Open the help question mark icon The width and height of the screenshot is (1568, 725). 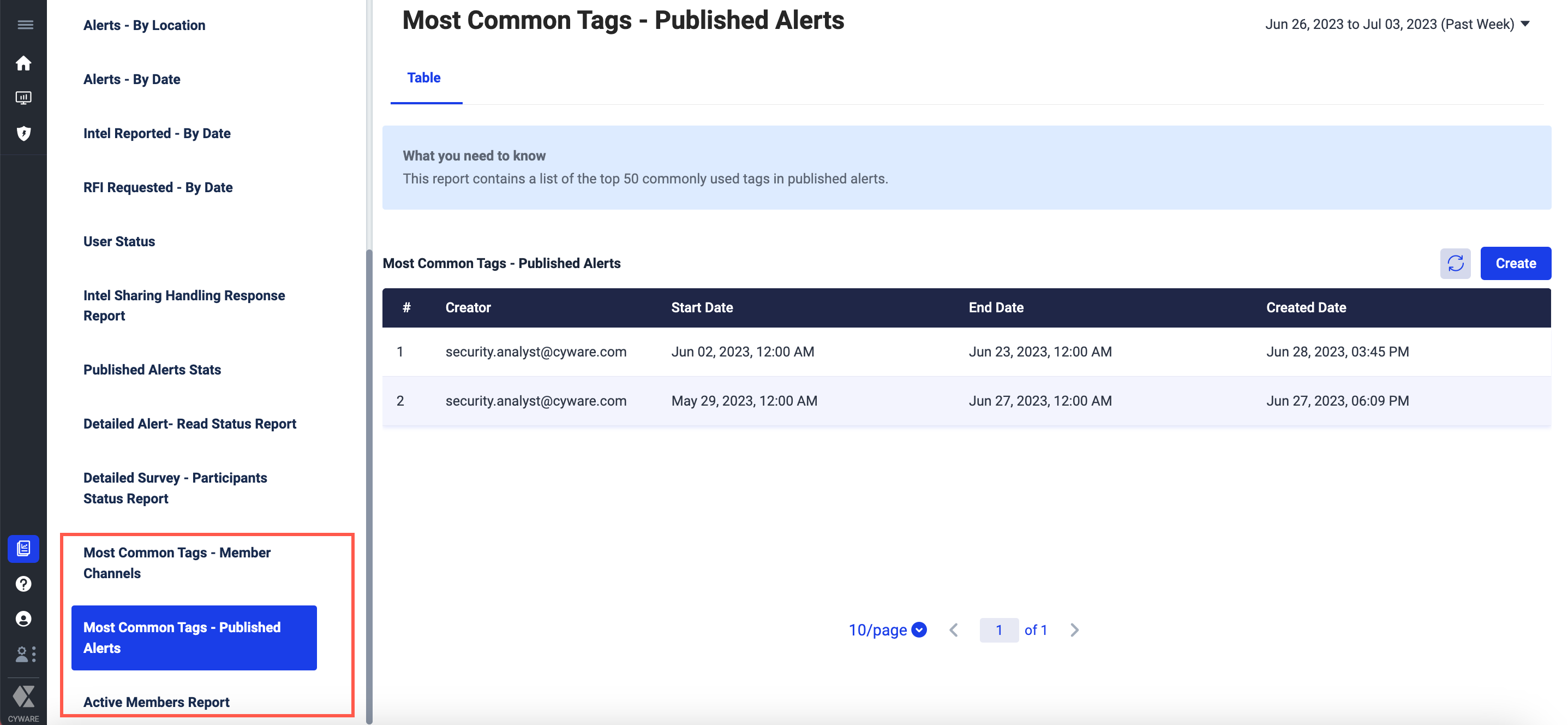[x=24, y=584]
